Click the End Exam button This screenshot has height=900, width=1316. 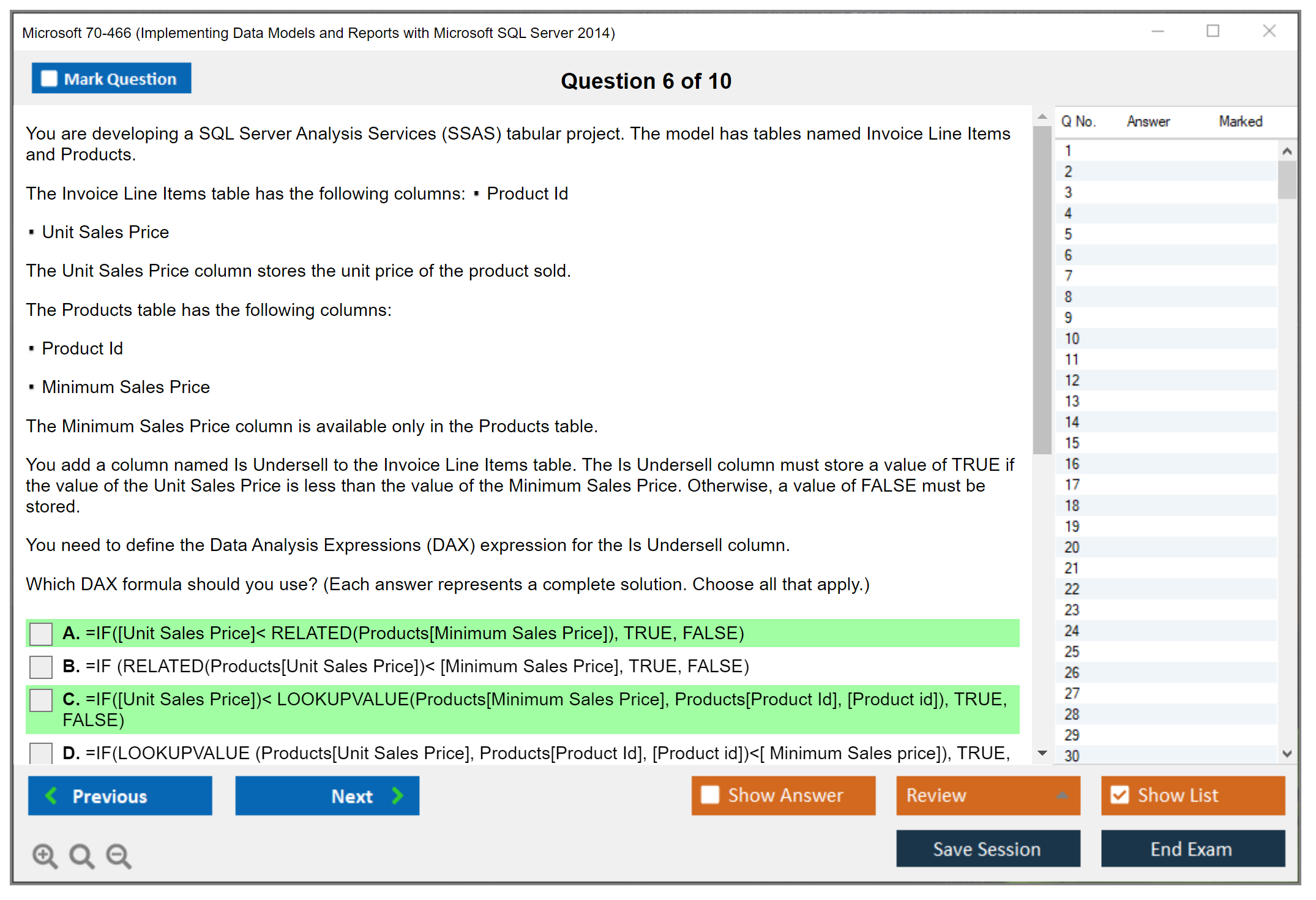click(1192, 849)
